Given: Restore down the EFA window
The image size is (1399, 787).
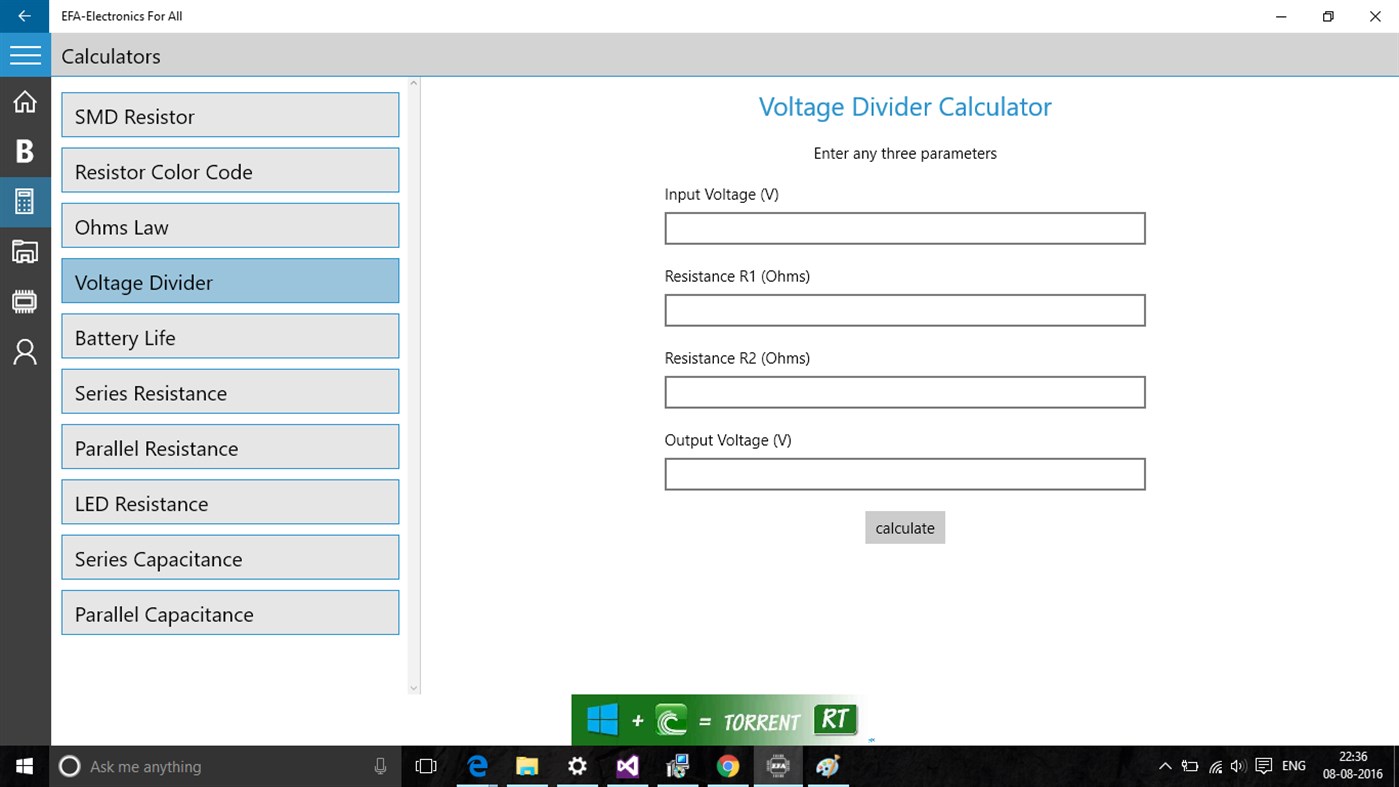Looking at the screenshot, I should (x=1328, y=16).
